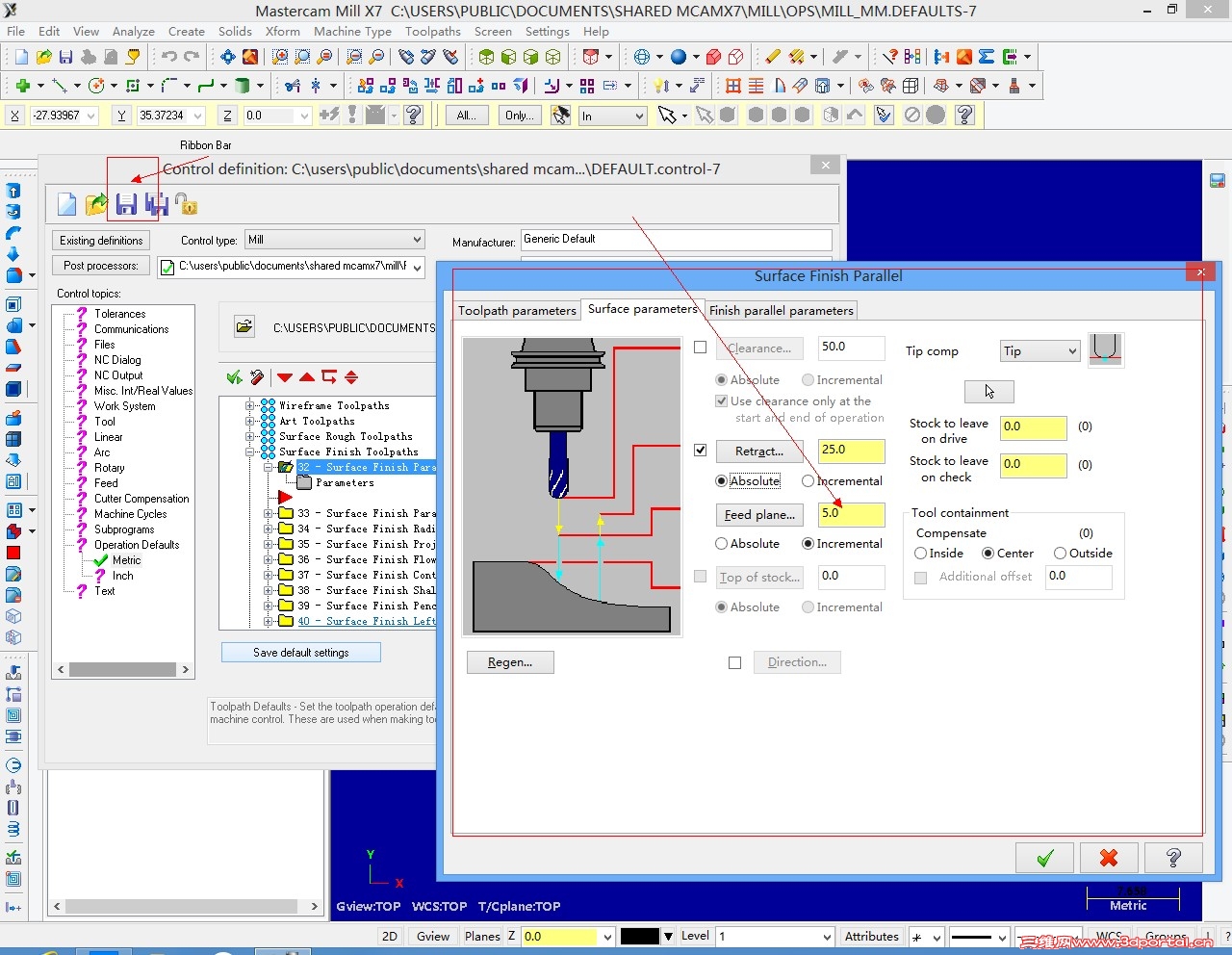This screenshot has width=1232, height=955.
Task: Click the Create point plus icon
Action: point(22,86)
